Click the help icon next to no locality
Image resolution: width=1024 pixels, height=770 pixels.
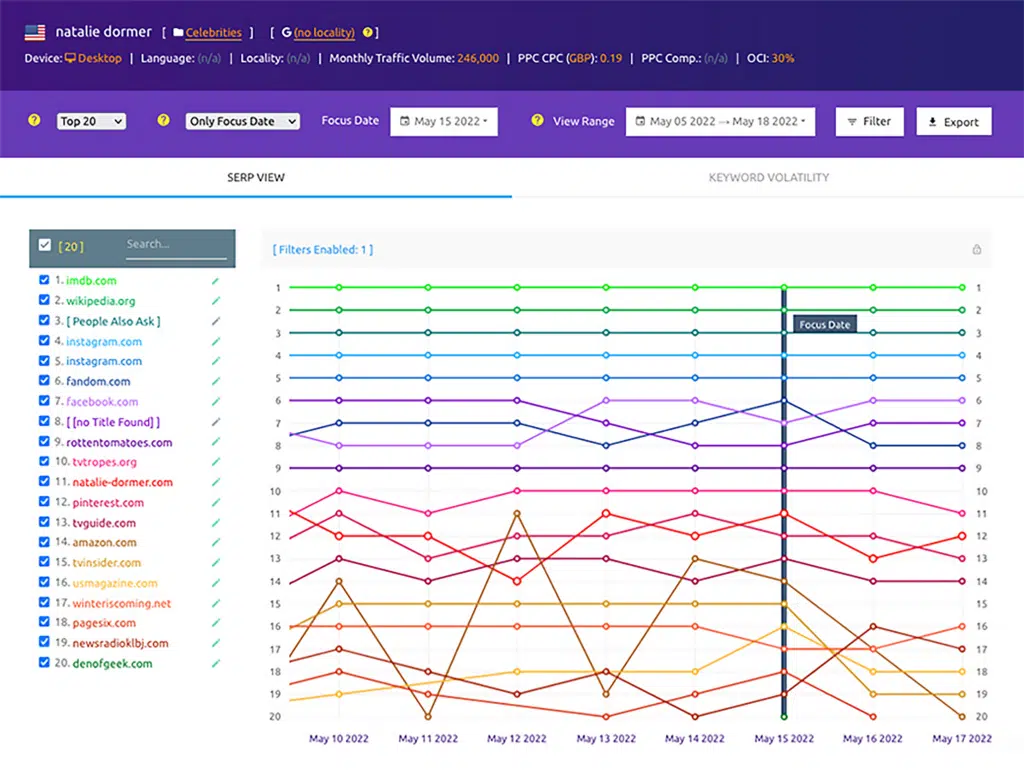tap(367, 33)
